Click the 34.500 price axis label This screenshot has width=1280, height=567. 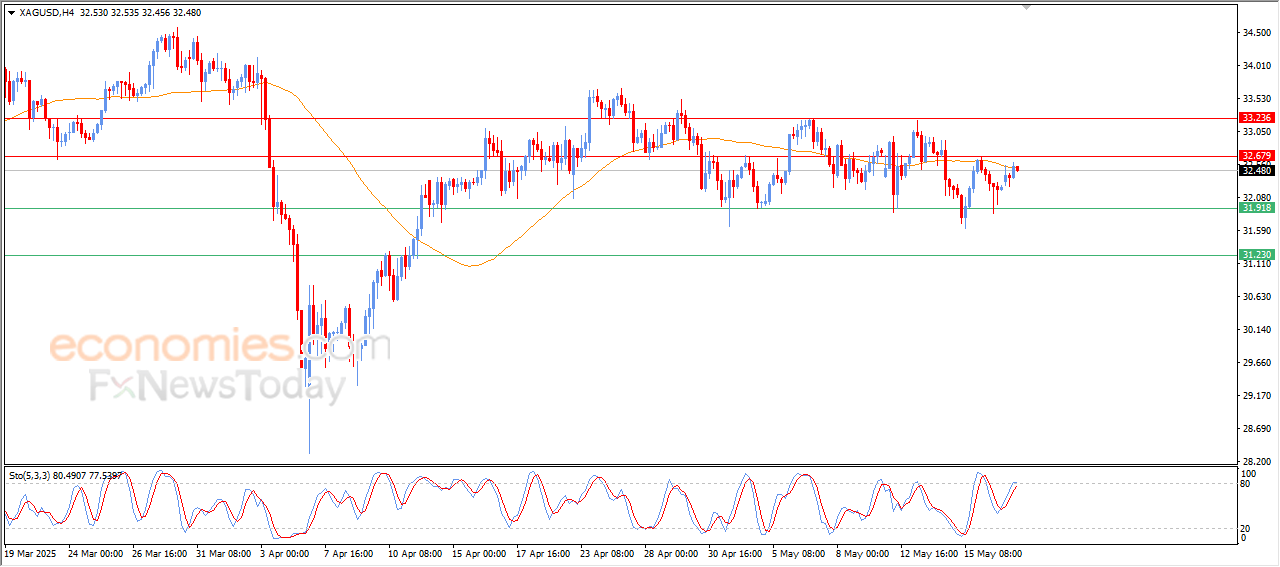pyautogui.click(x=1256, y=33)
